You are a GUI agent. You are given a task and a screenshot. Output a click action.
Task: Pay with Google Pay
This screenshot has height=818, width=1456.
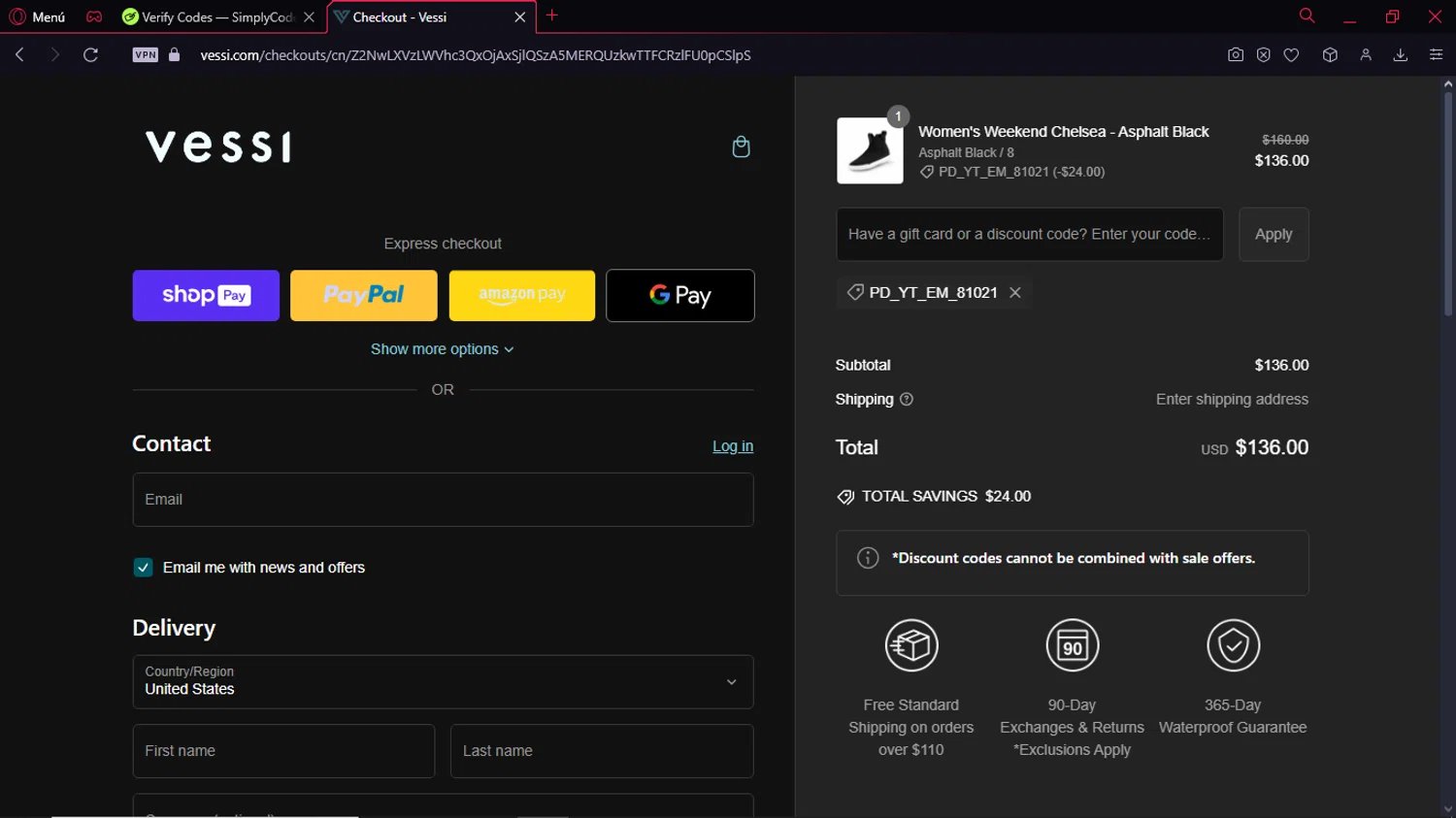click(680, 295)
